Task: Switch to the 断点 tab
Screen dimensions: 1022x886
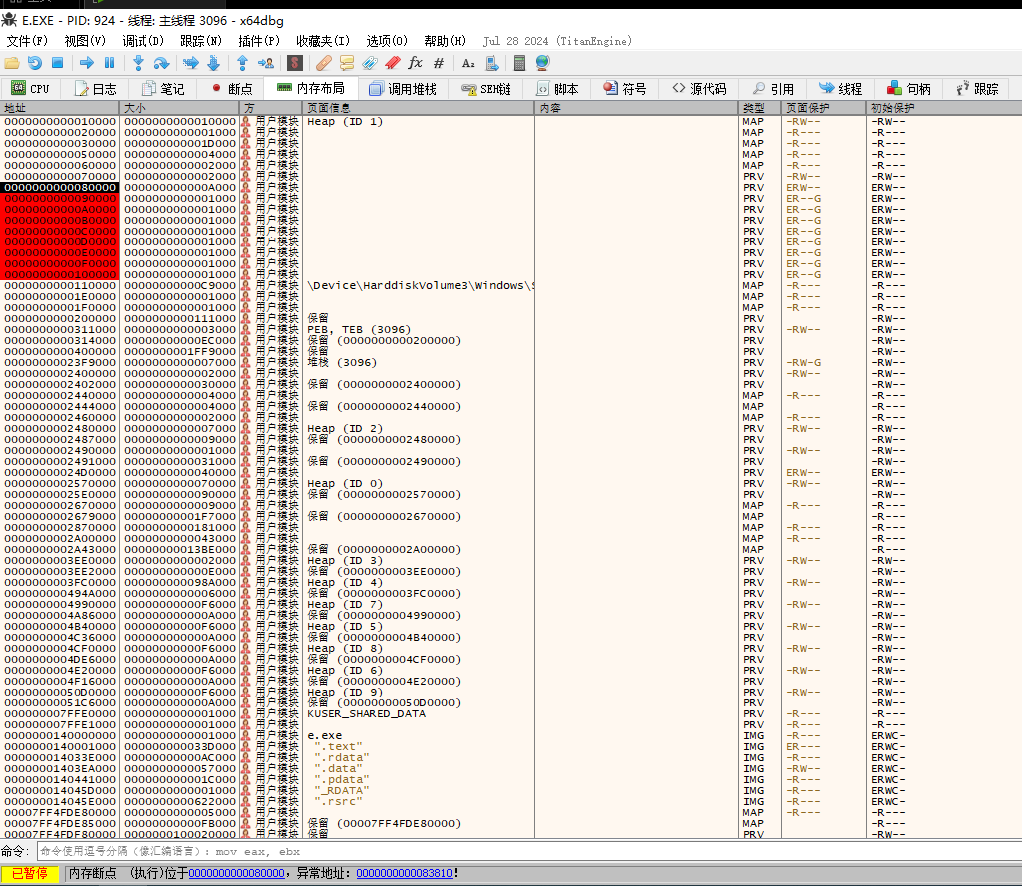Action: click(x=232, y=89)
